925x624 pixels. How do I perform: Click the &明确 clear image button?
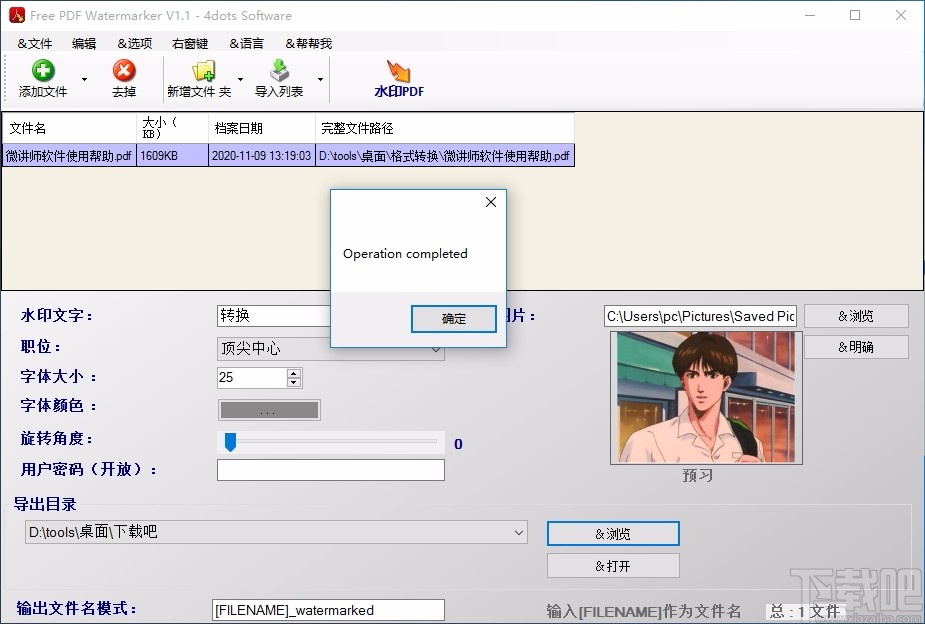[856, 347]
